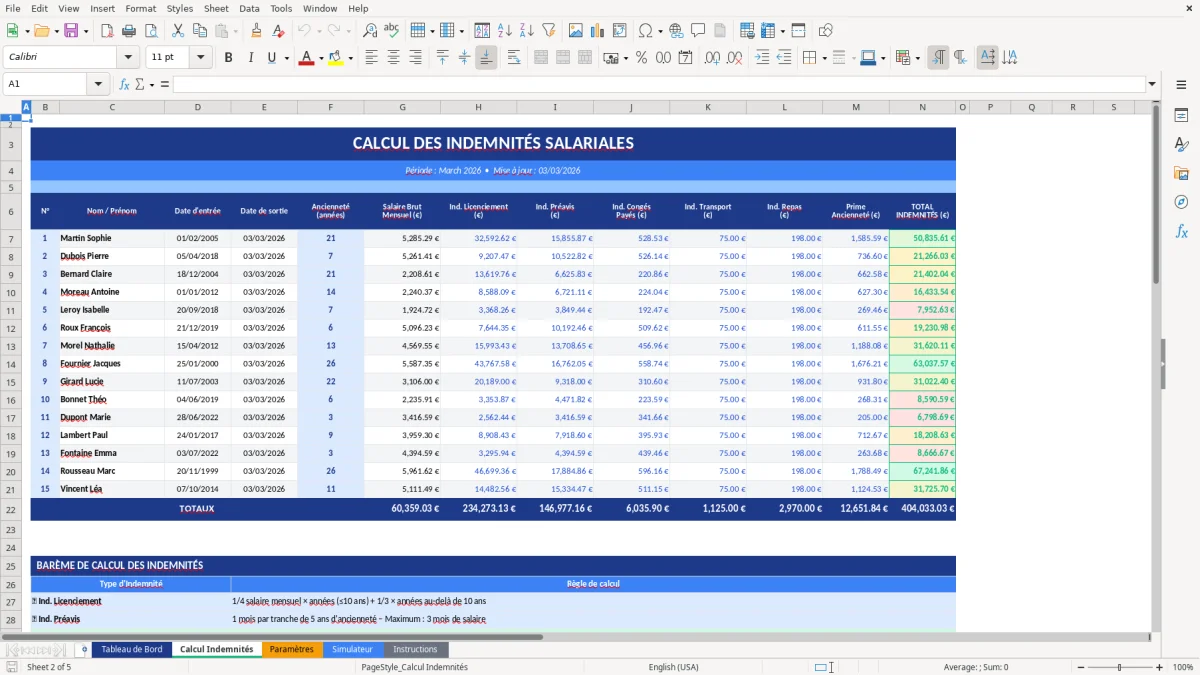Insert a comment with the speech bubble icon
Image resolution: width=1200 pixels, height=675 pixels.
(x=699, y=31)
